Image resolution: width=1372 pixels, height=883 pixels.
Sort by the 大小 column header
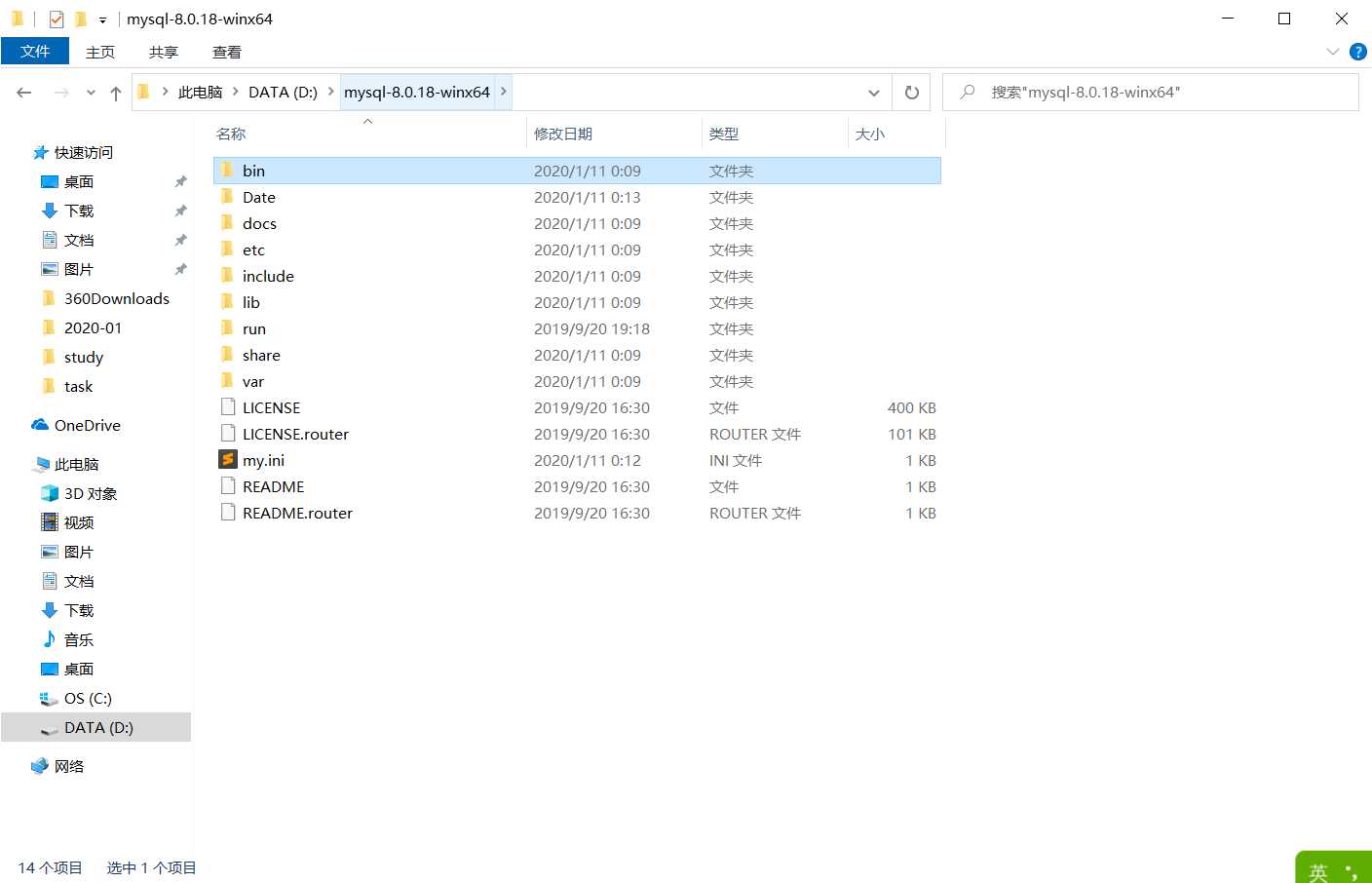point(870,134)
